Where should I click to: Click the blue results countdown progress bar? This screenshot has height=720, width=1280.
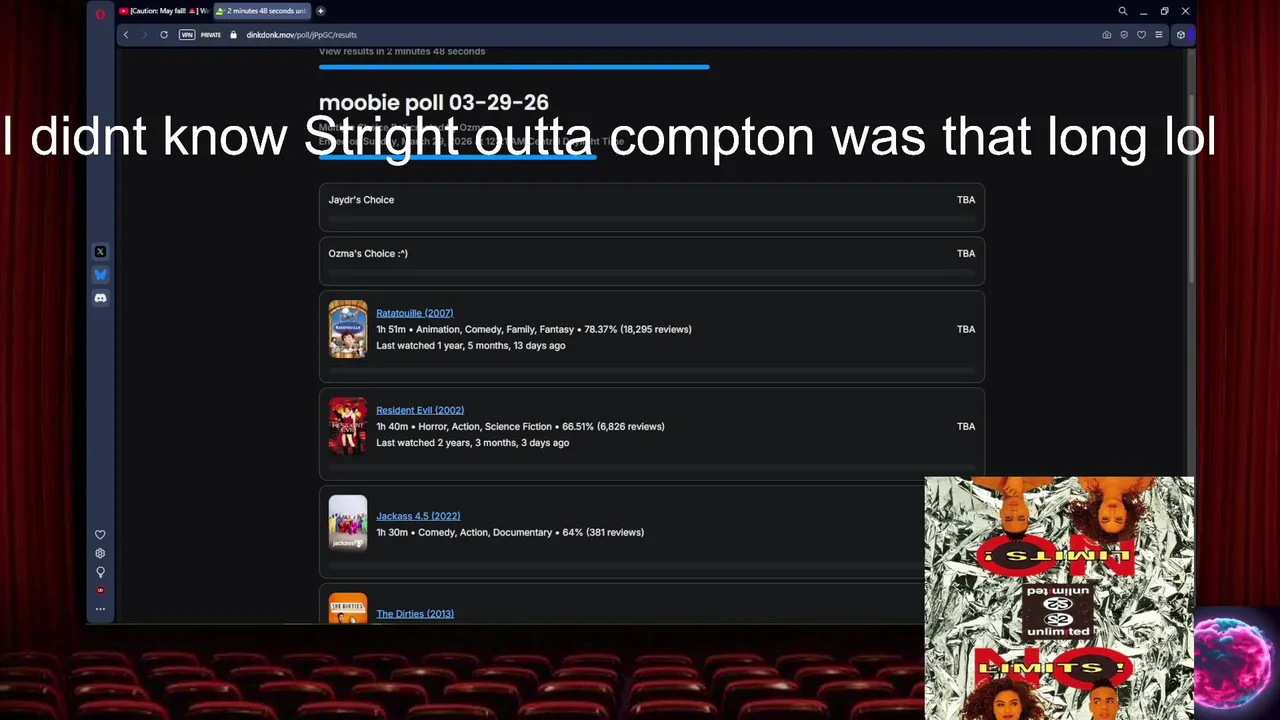[514, 67]
